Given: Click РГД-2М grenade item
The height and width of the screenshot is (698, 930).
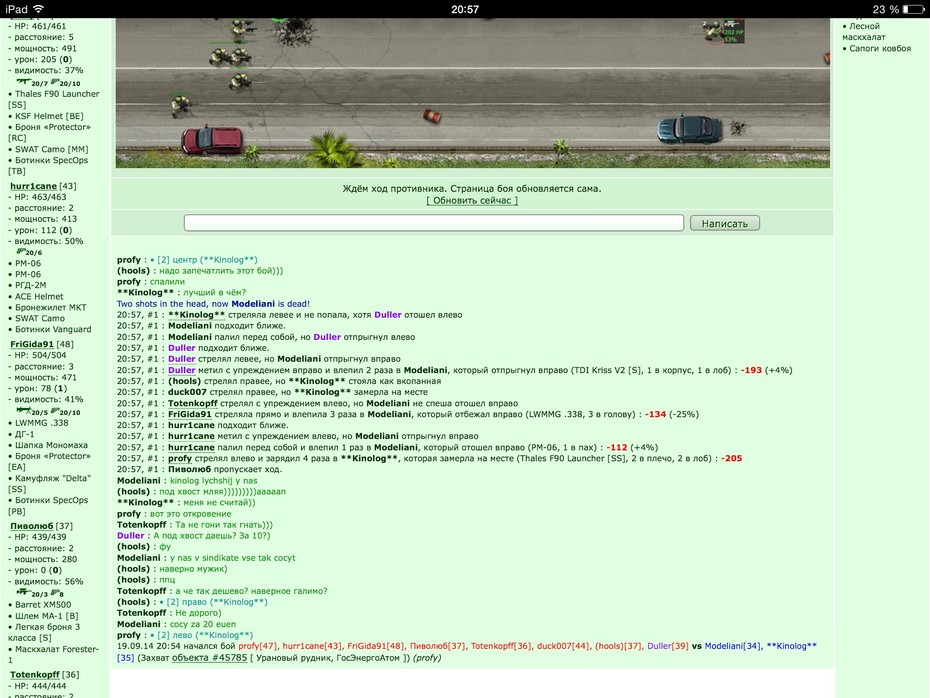Looking at the screenshot, I should [x=31, y=285].
